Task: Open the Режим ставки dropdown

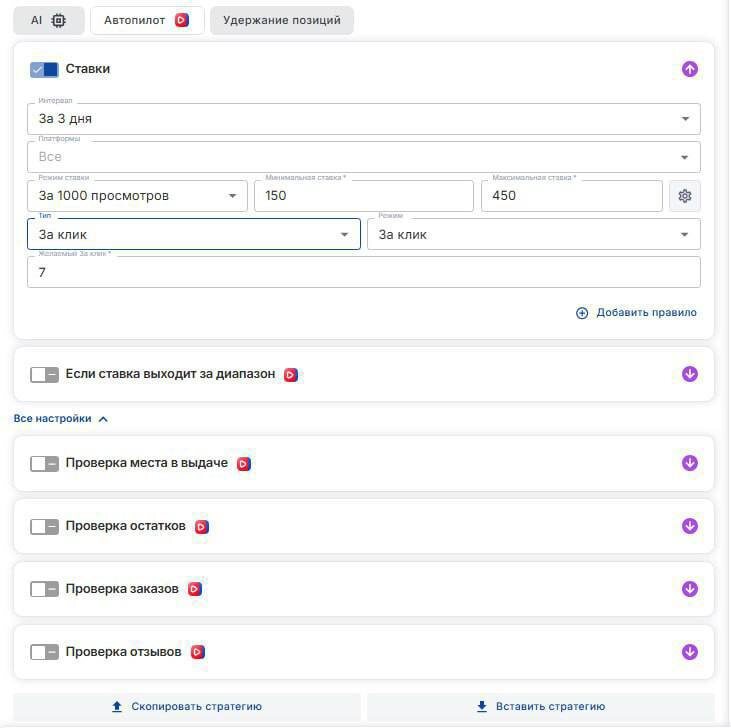Action: [137, 196]
